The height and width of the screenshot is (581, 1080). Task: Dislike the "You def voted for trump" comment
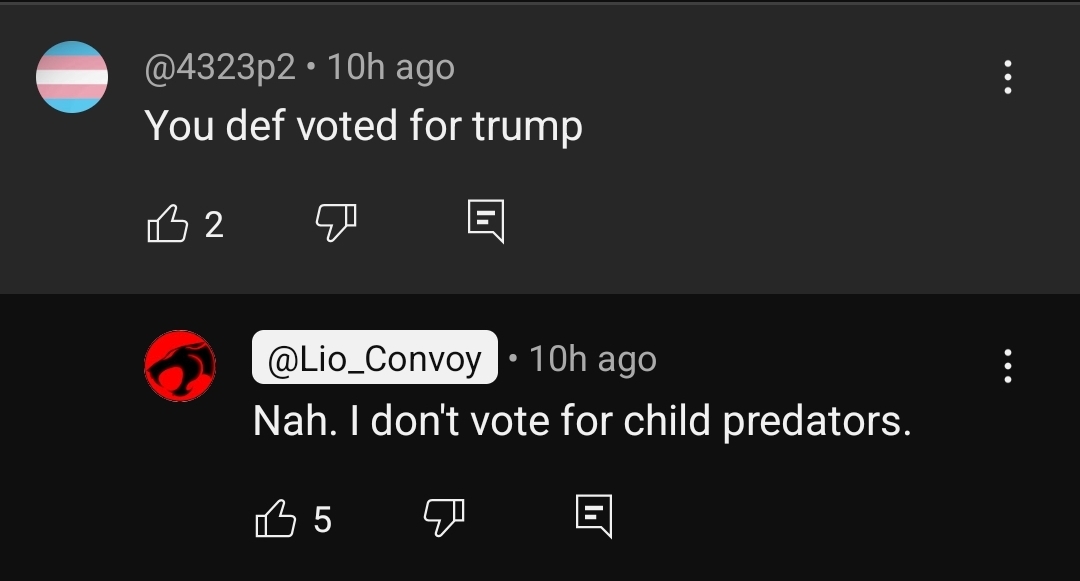335,222
